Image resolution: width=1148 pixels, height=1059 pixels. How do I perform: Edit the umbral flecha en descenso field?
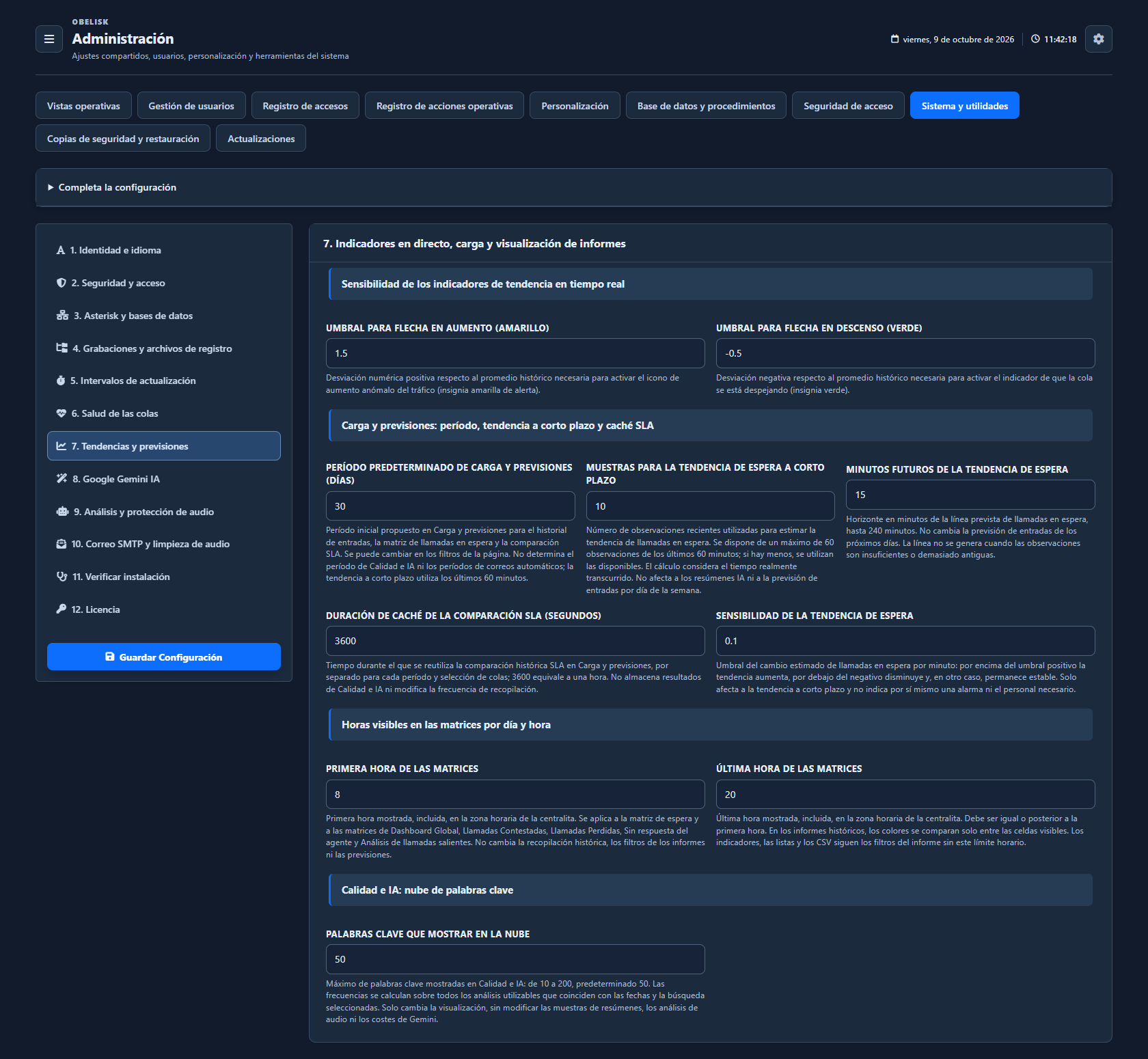point(905,353)
